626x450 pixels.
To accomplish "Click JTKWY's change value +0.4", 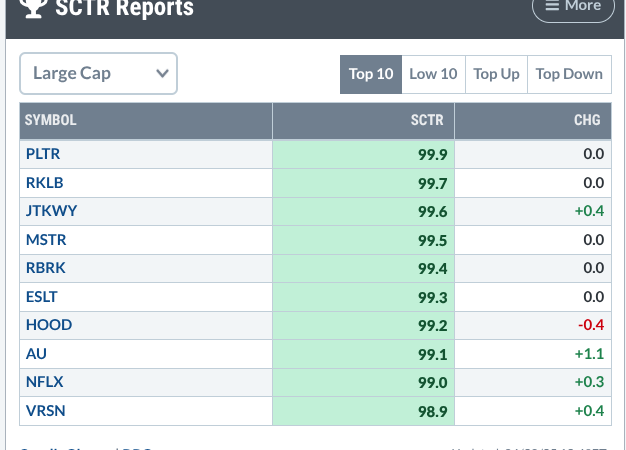I will click(x=589, y=211).
